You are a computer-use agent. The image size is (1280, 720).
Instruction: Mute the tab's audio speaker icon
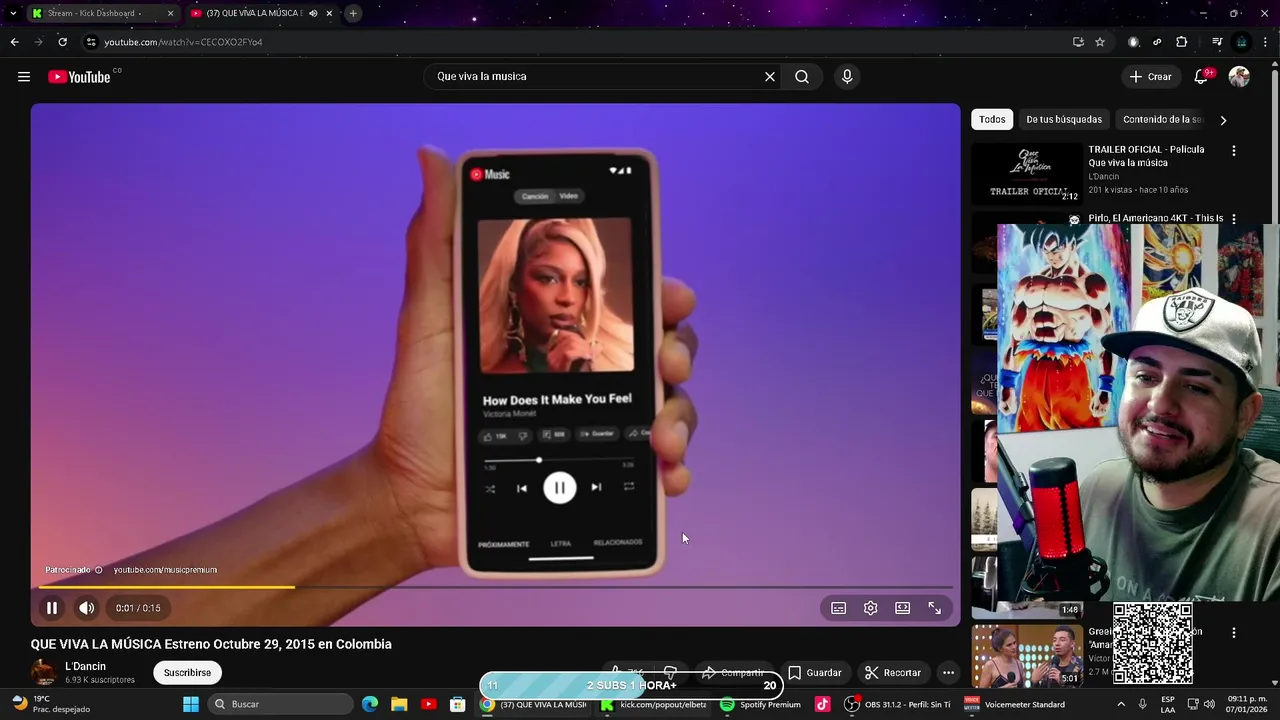[x=313, y=13]
